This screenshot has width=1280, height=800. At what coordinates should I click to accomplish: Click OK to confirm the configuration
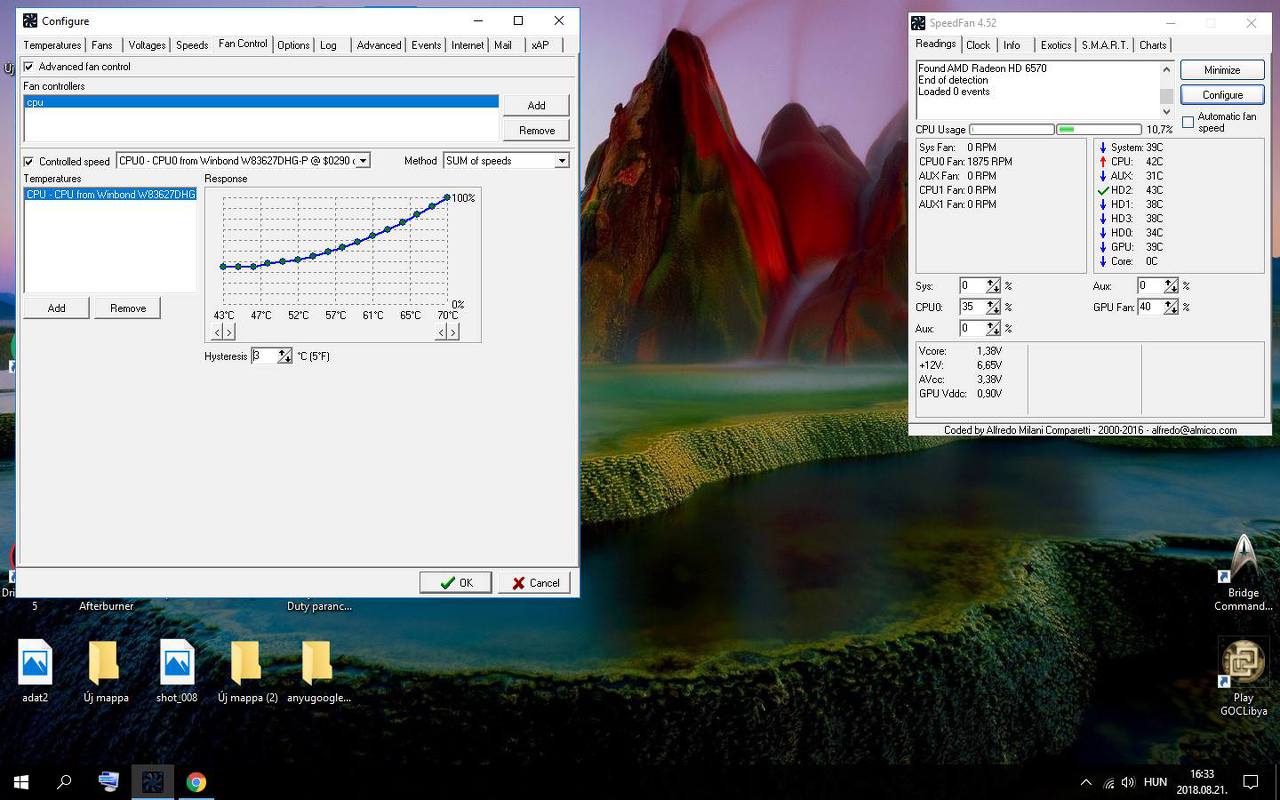pos(455,583)
